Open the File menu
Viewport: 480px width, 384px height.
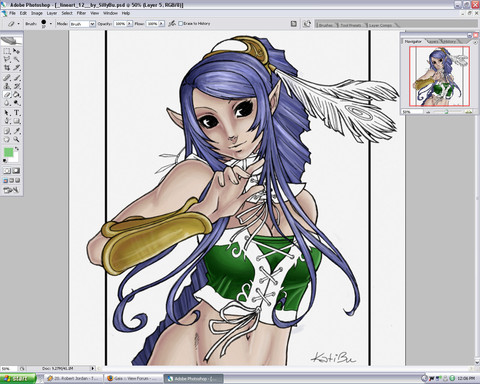tap(12, 13)
